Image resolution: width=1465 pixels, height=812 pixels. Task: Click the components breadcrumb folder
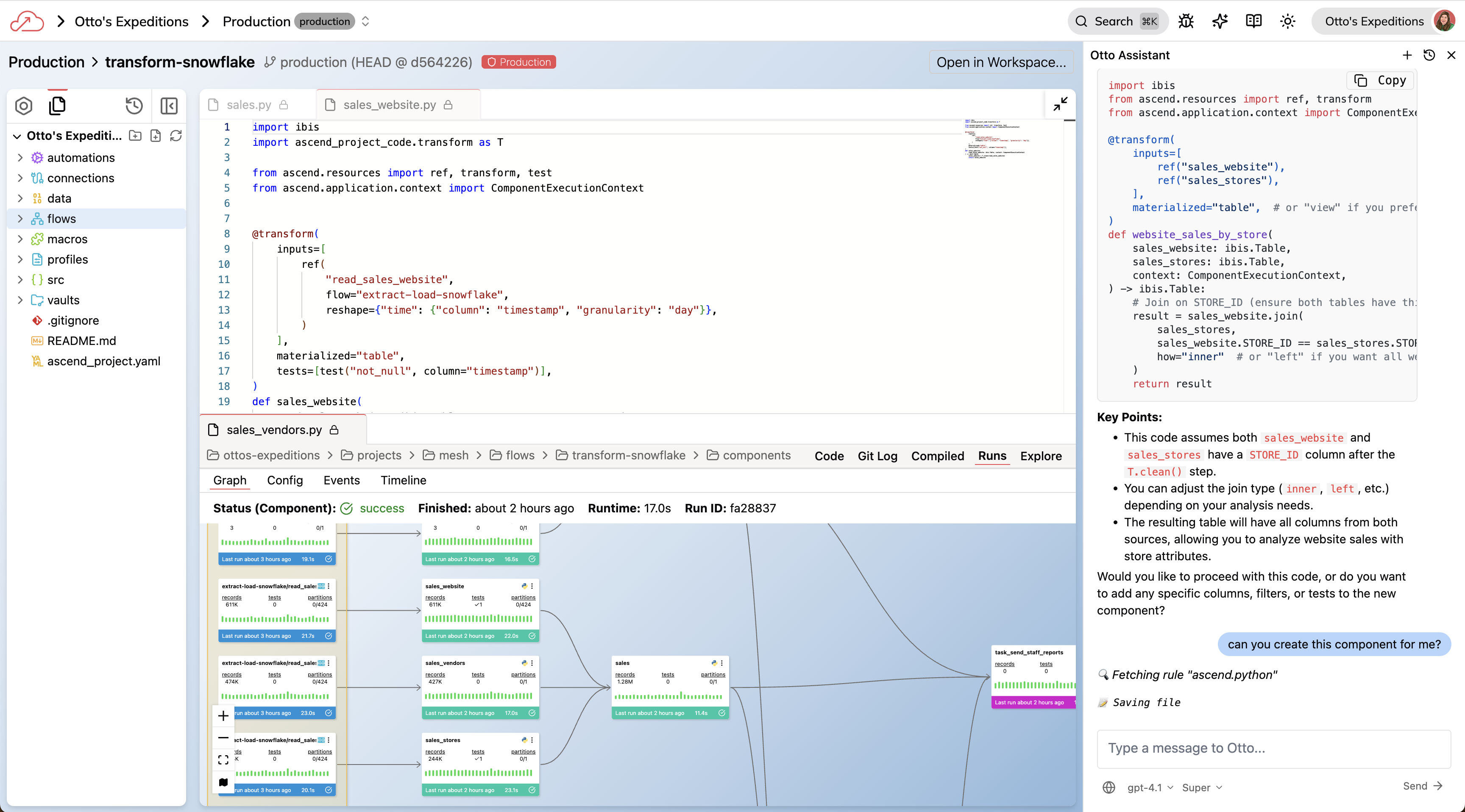(x=749, y=456)
